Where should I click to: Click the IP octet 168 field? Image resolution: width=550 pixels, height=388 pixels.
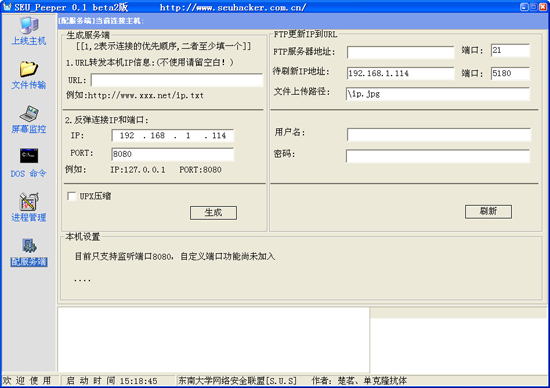(x=157, y=136)
